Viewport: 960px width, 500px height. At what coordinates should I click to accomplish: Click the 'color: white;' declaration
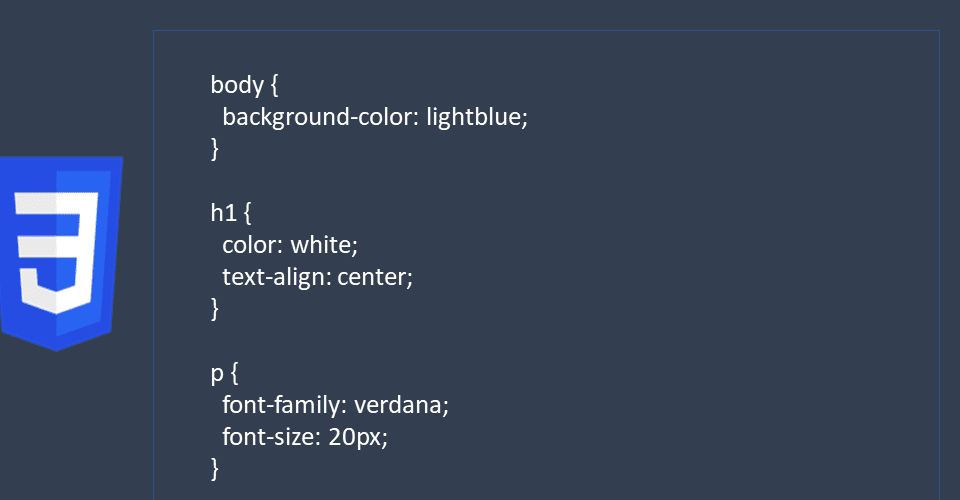(290, 245)
